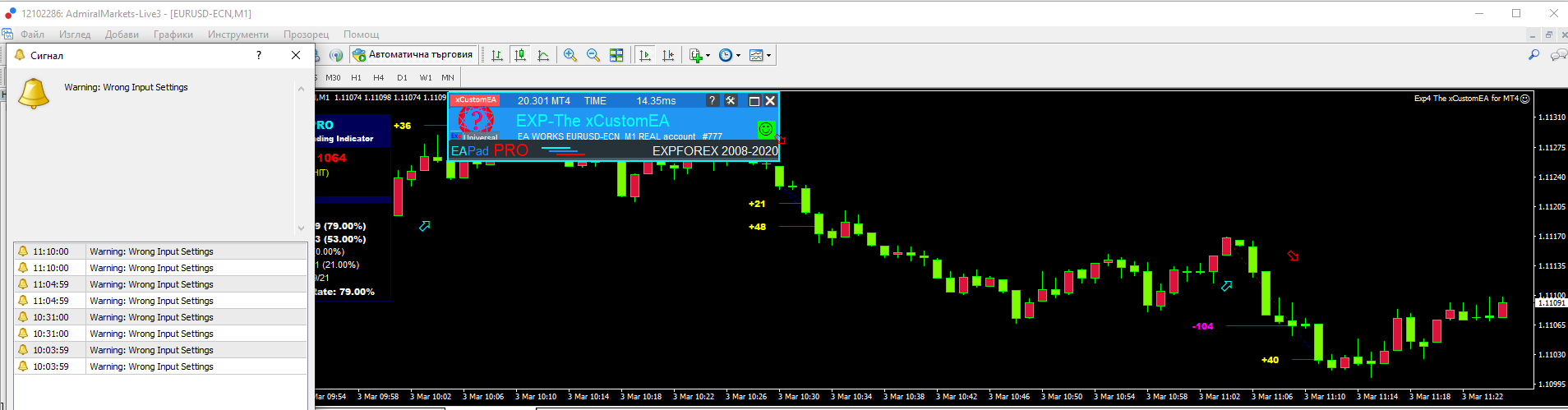
Task: Zoom out on the chart
Action: click(593, 55)
